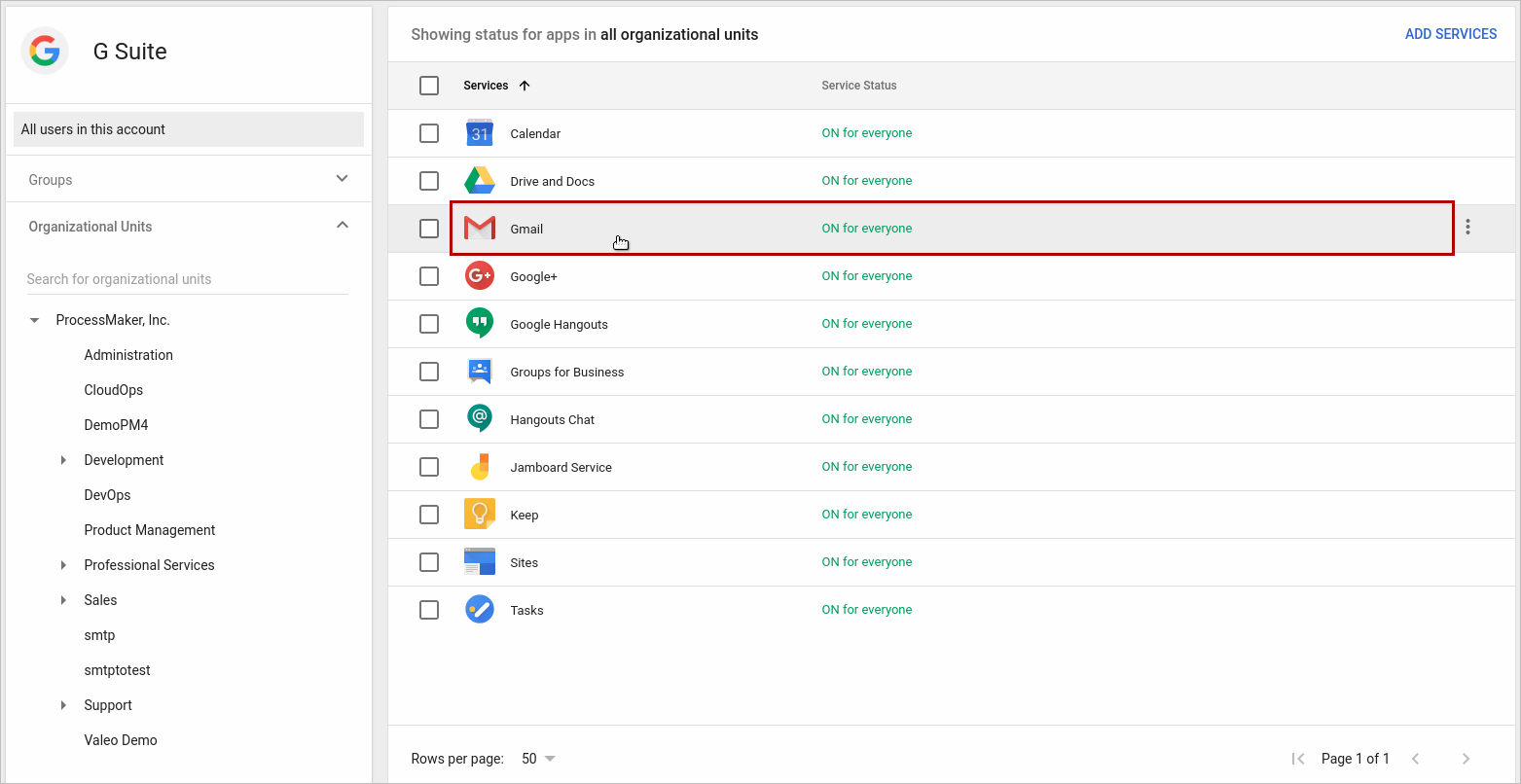Image resolution: width=1521 pixels, height=784 pixels.
Task: Check the Sites row checkbox
Action: coord(429,562)
